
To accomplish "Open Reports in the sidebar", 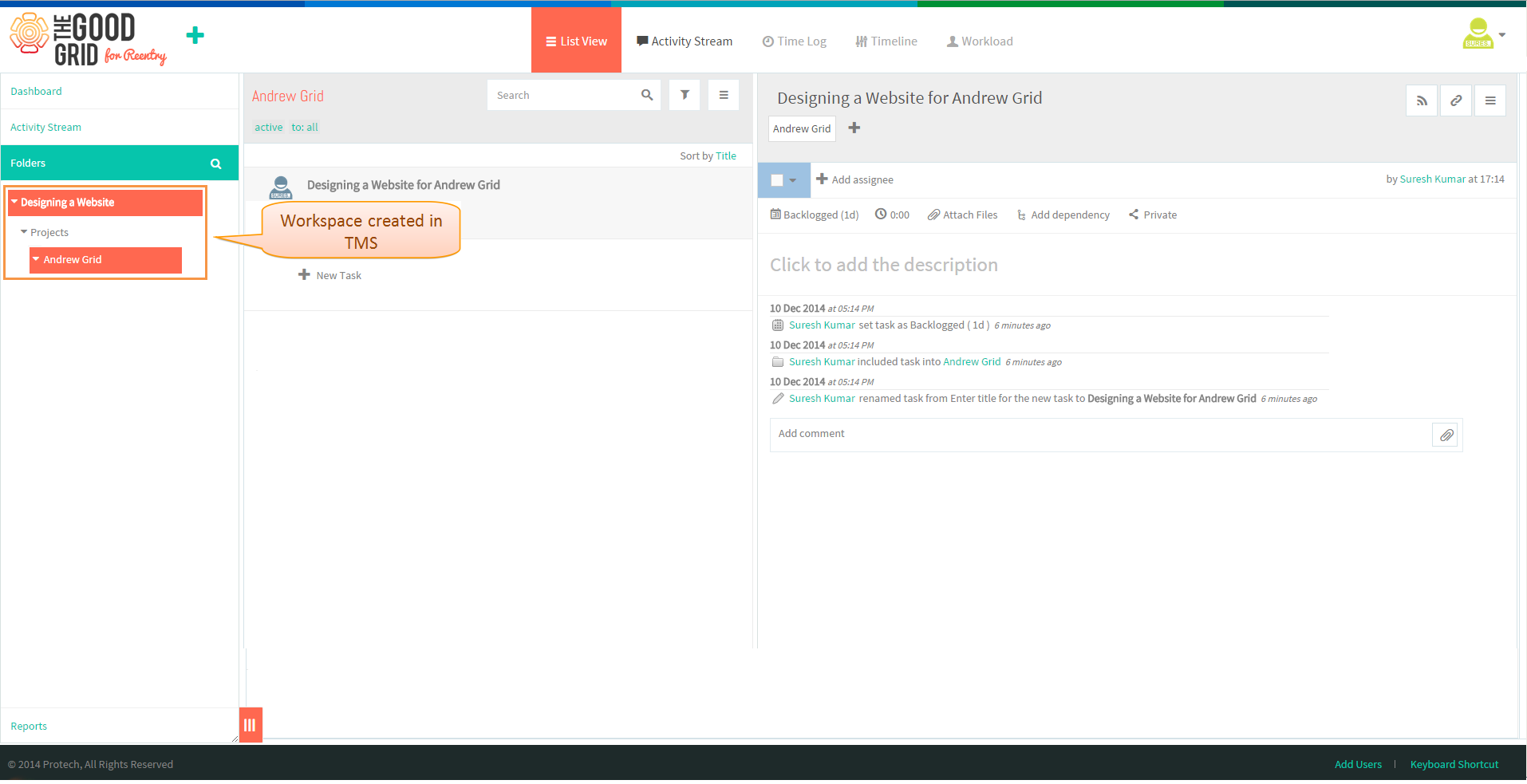I will (x=29, y=726).
